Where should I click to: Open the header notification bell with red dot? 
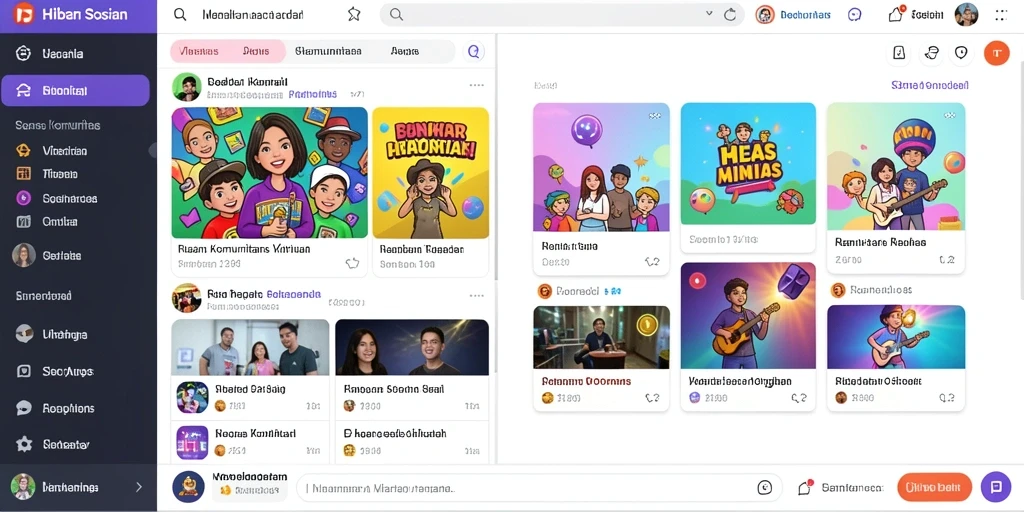[x=896, y=14]
